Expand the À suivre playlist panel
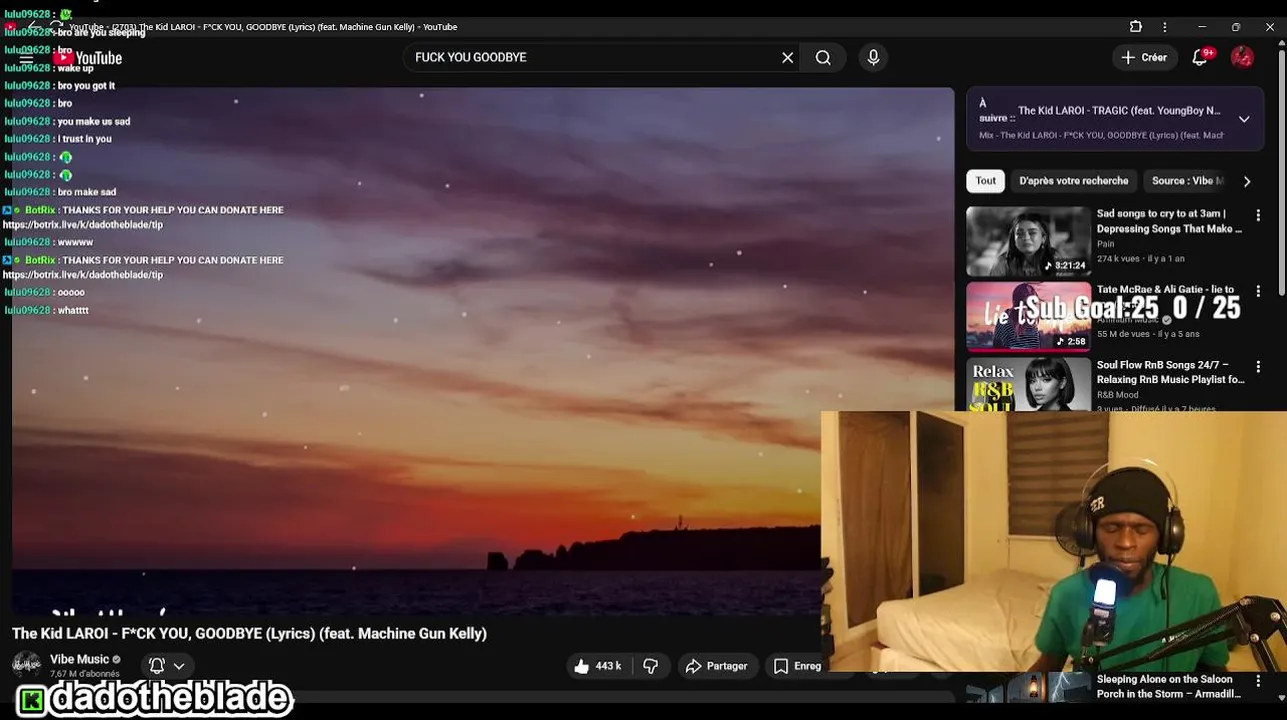The width and height of the screenshot is (1287, 720). click(x=1244, y=119)
